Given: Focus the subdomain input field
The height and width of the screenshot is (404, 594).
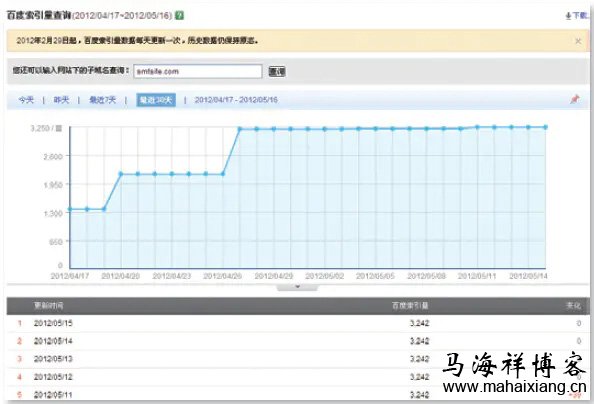Looking at the screenshot, I should pyautogui.click(x=198, y=71).
